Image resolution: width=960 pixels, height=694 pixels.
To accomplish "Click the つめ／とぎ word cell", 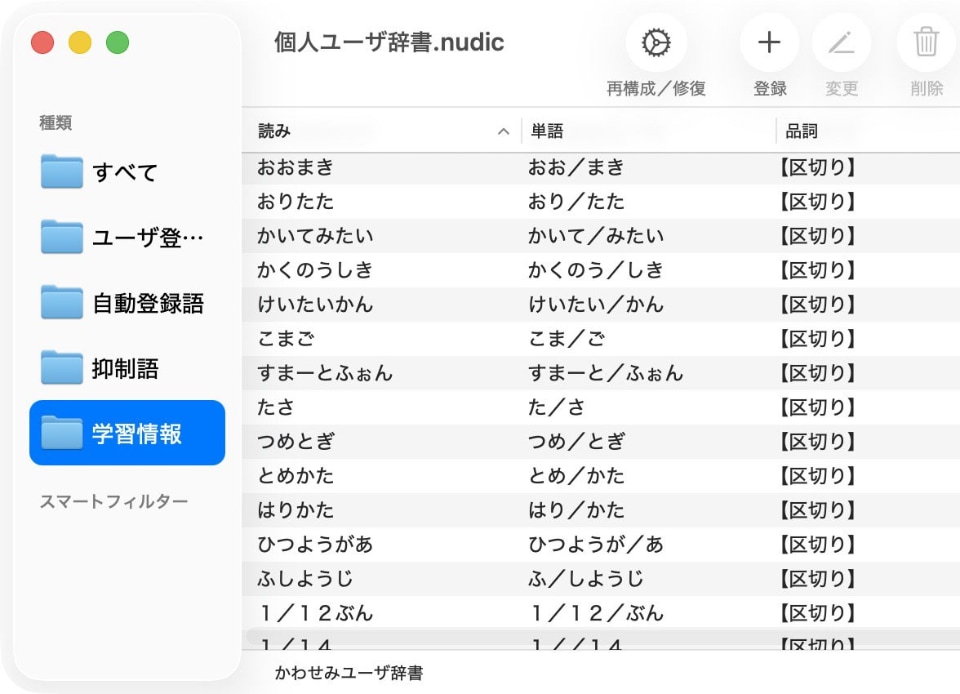I will click(577, 442).
